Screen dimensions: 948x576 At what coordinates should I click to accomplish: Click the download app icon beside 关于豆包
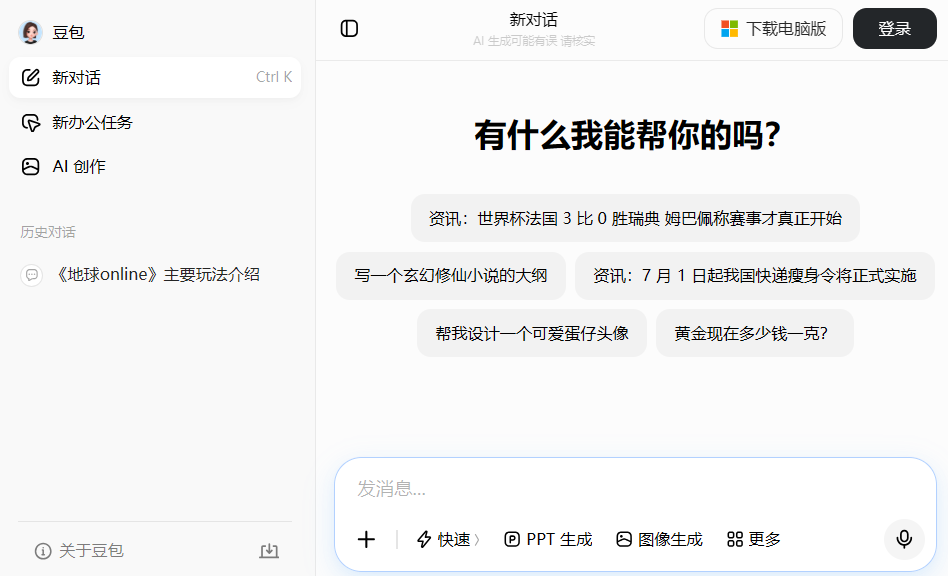point(269,551)
